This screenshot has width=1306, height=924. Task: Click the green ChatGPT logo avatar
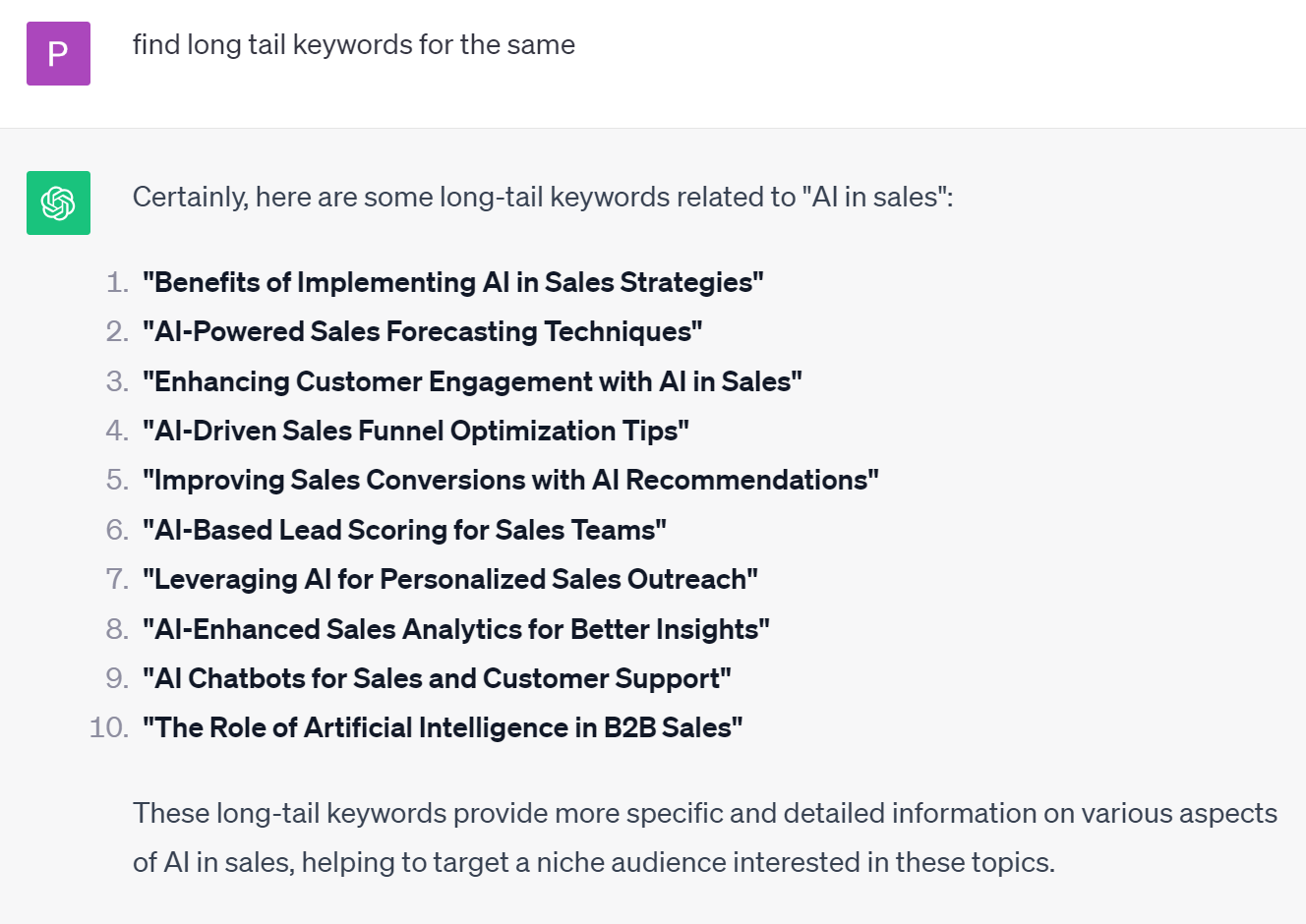pyautogui.click(x=58, y=202)
